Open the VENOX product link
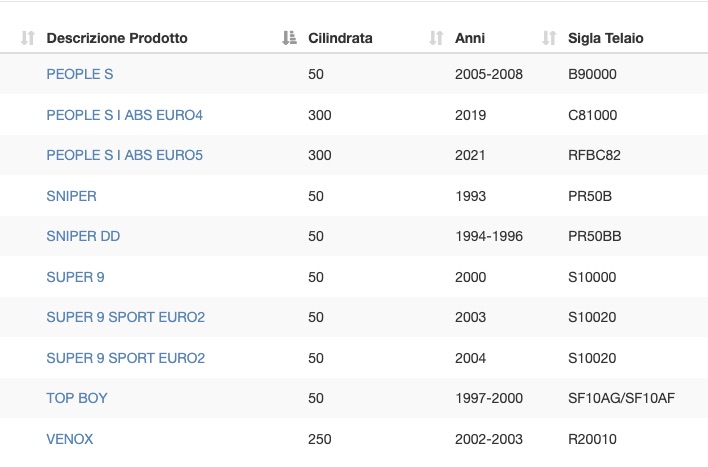This screenshot has height=467, width=708. pos(70,439)
